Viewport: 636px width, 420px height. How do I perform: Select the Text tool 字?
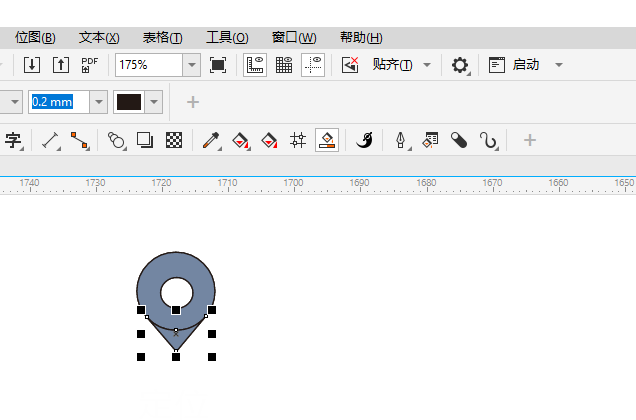pyautogui.click(x=13, y=140)
